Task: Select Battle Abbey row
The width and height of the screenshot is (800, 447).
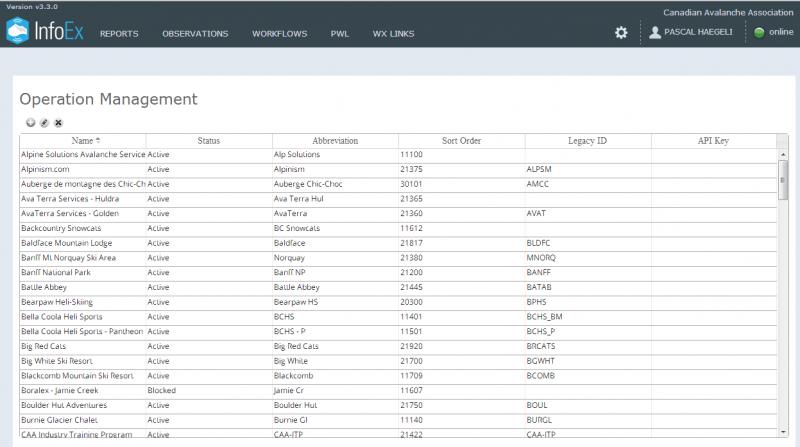Action: [398, 288]
